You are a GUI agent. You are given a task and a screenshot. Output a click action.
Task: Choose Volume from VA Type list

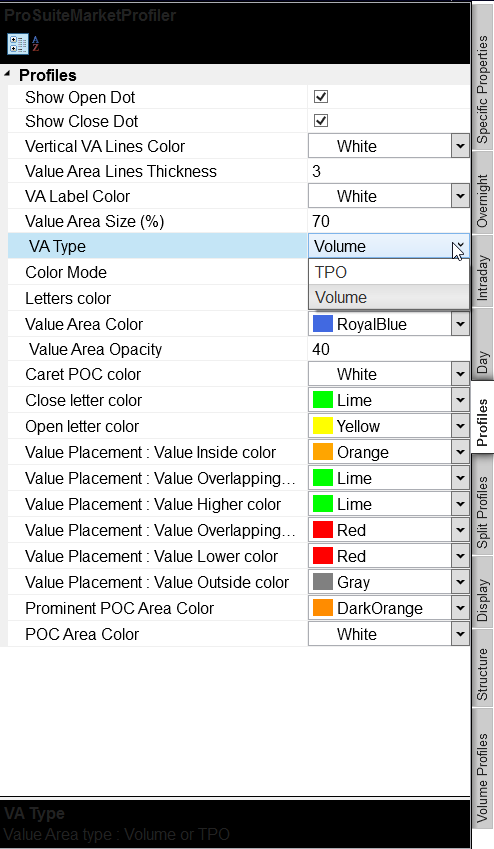click(388, 297)
